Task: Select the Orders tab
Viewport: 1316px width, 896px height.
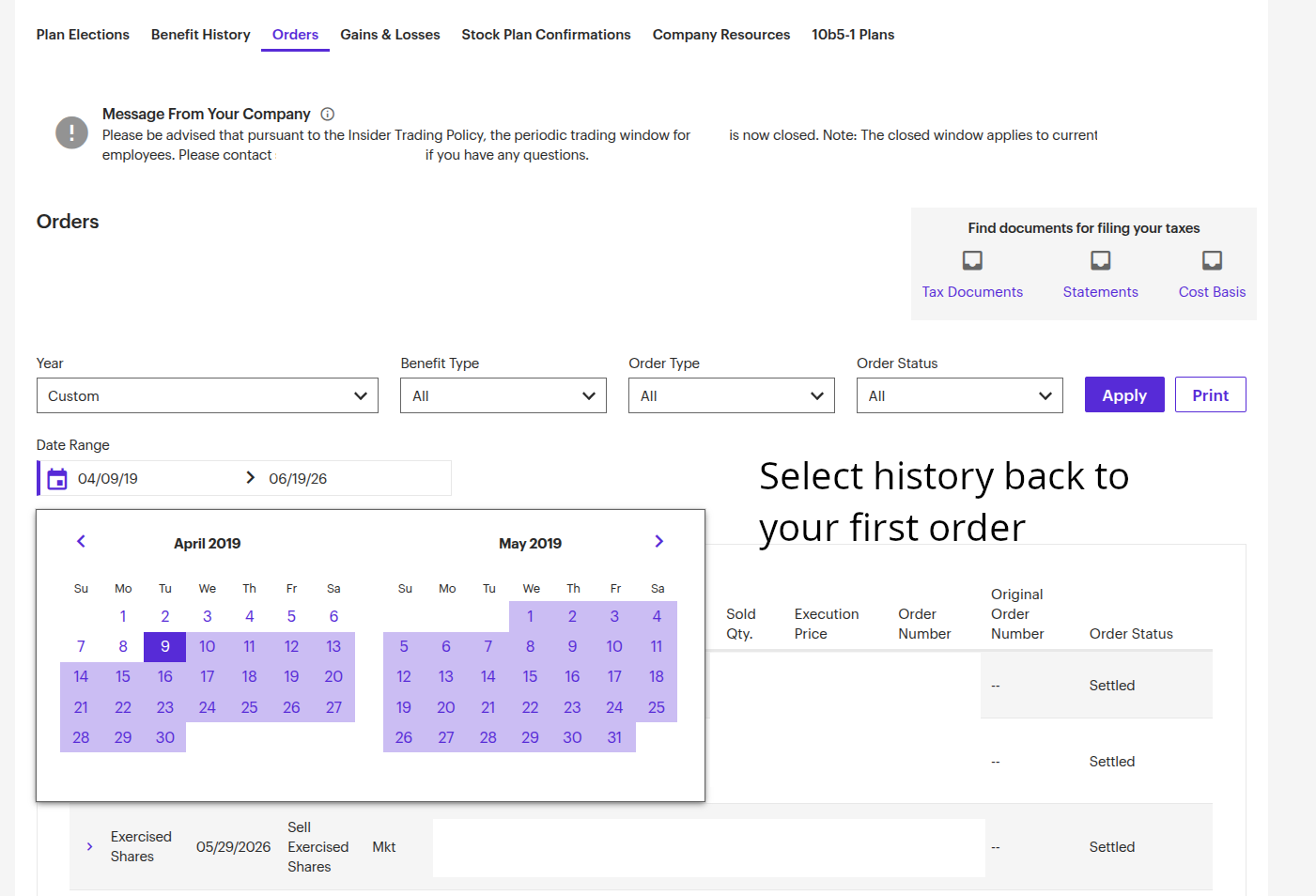Action: point(295,35)
